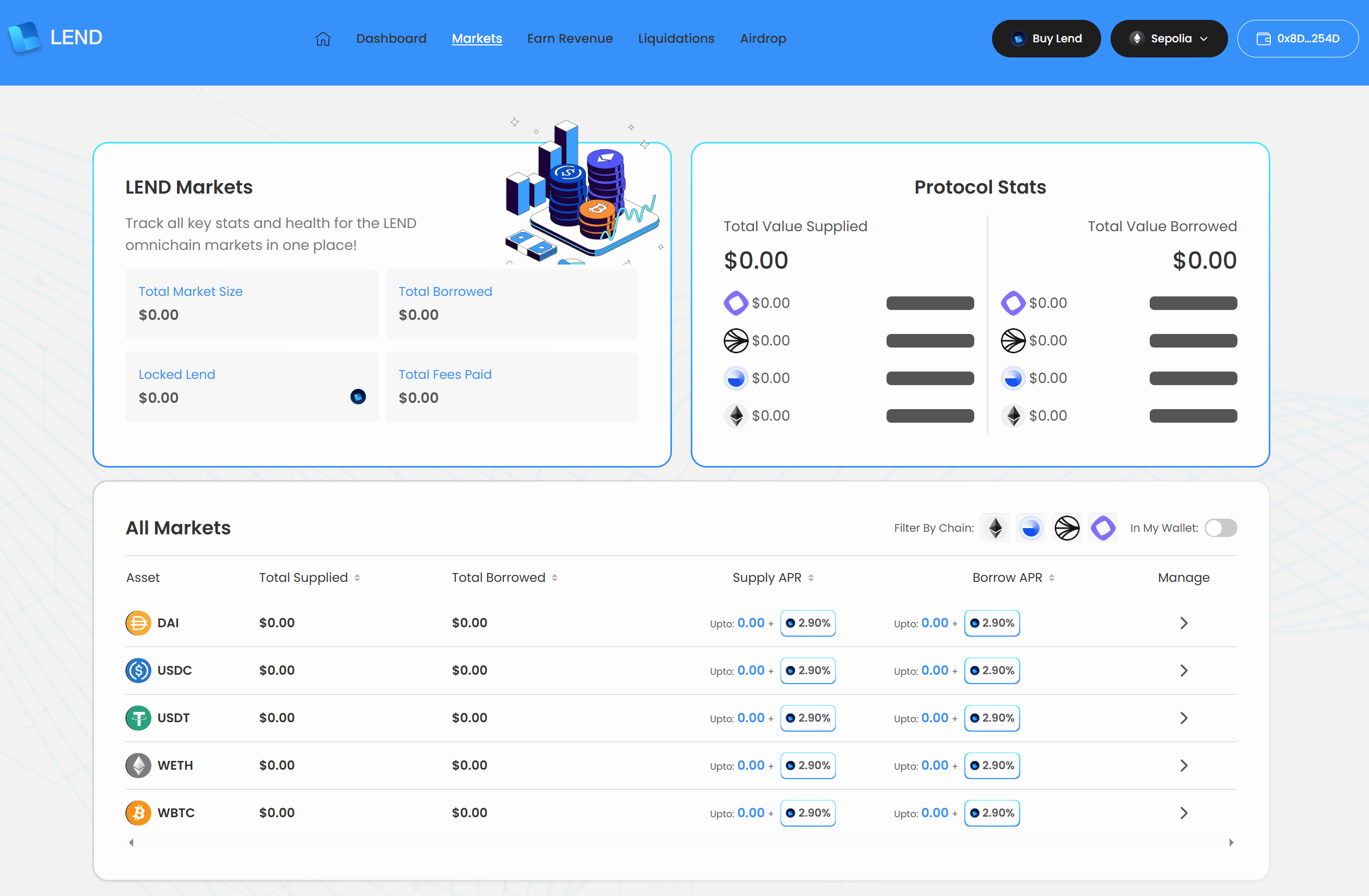Viewport: 1369px width, 896px height.
Task: Click the WBTC bitcoin icon
Action: 138,813
